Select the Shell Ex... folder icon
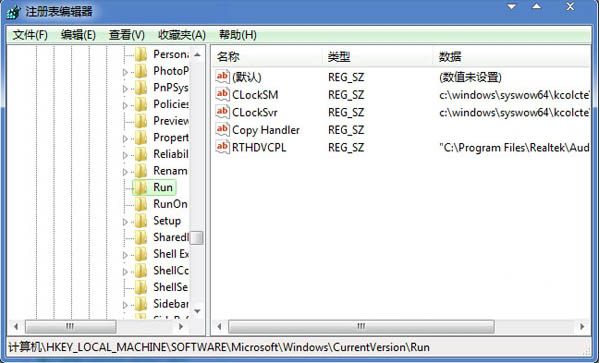This screenshot has height=363, width=600. click(141, 254)
